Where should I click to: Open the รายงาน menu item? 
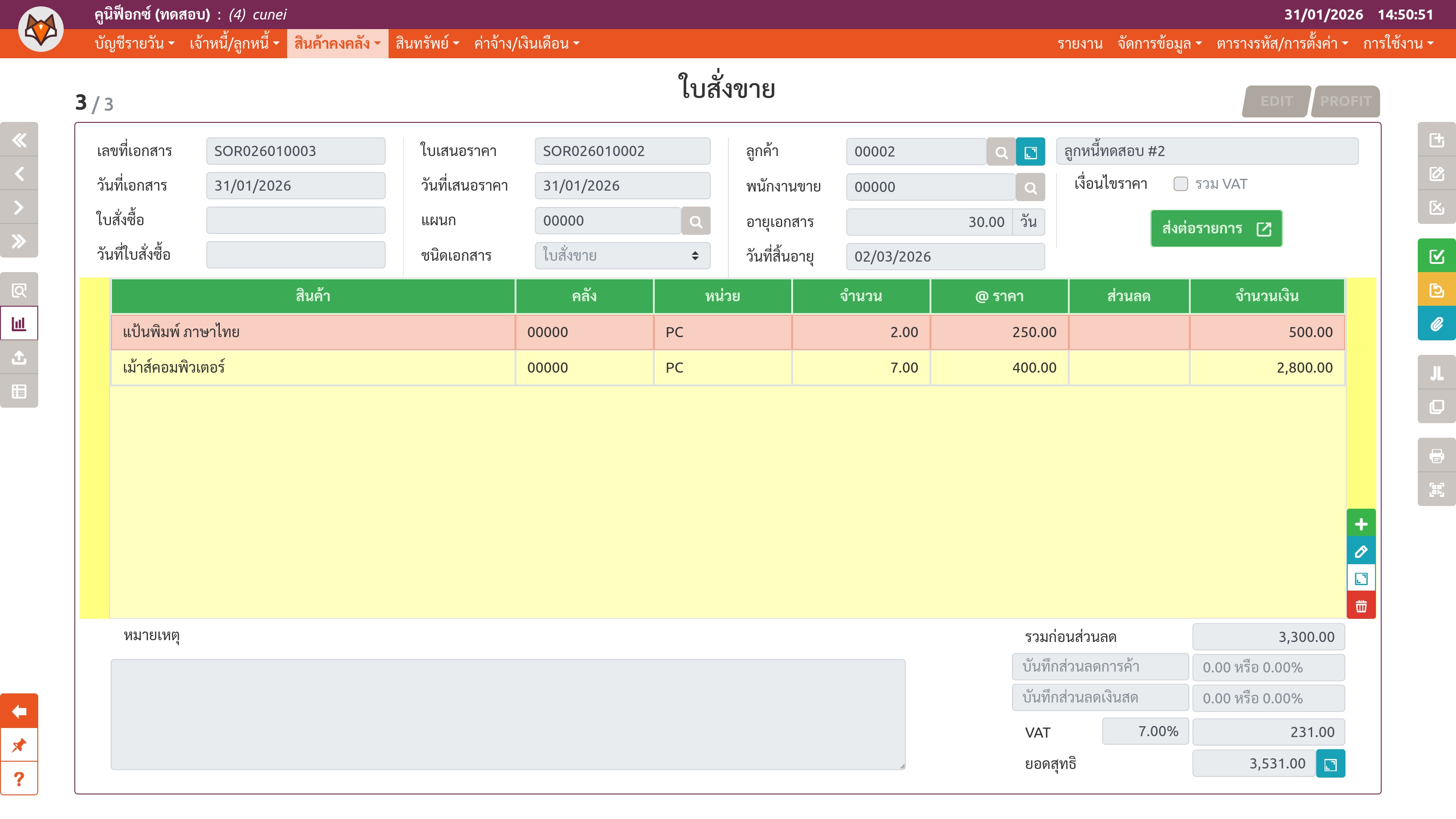coord(1080,44)
